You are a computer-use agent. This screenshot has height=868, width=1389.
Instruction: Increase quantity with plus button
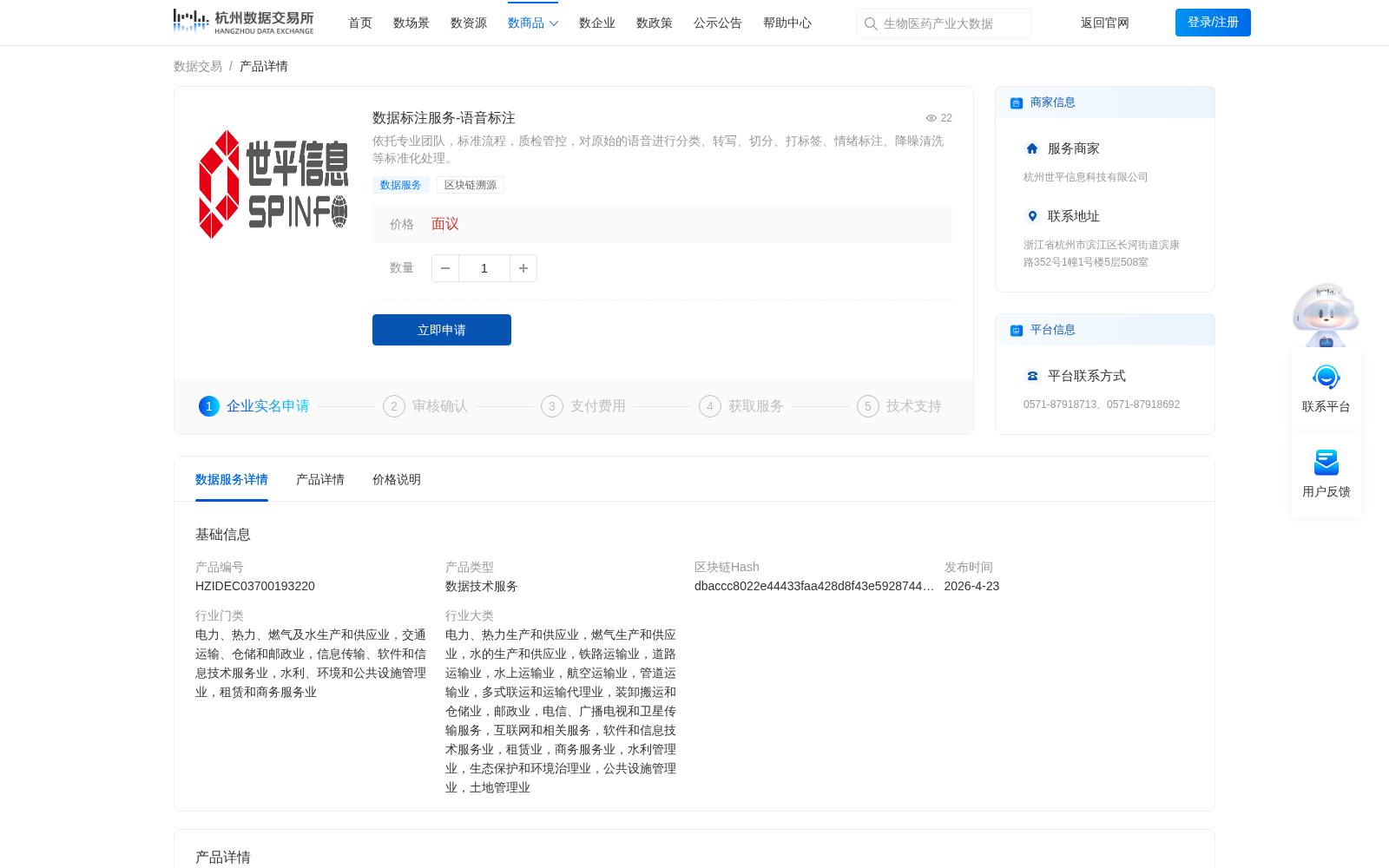[523, 268]
